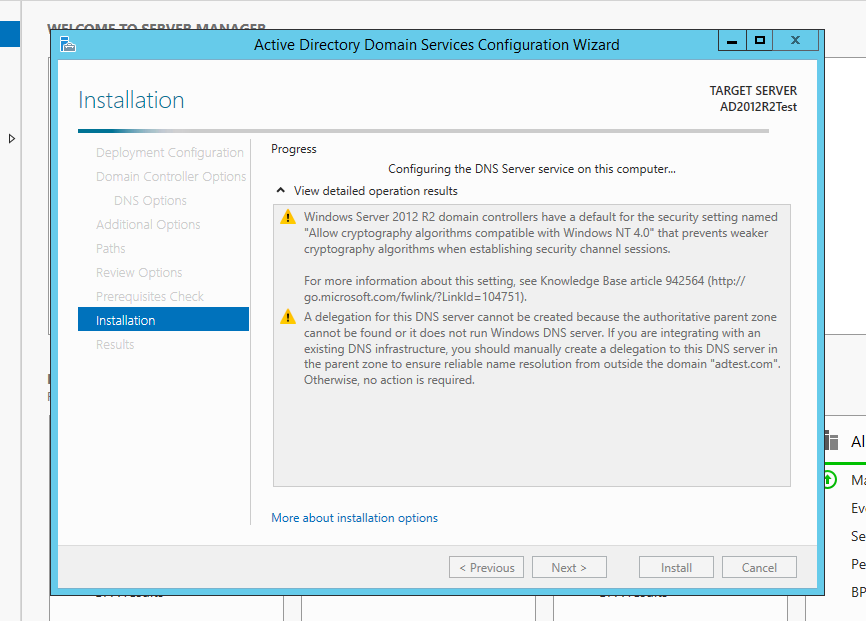866x621 pixels.
Task: Click green up-arrow status icon in Server Manager
Action: click(x=830, y=480)
